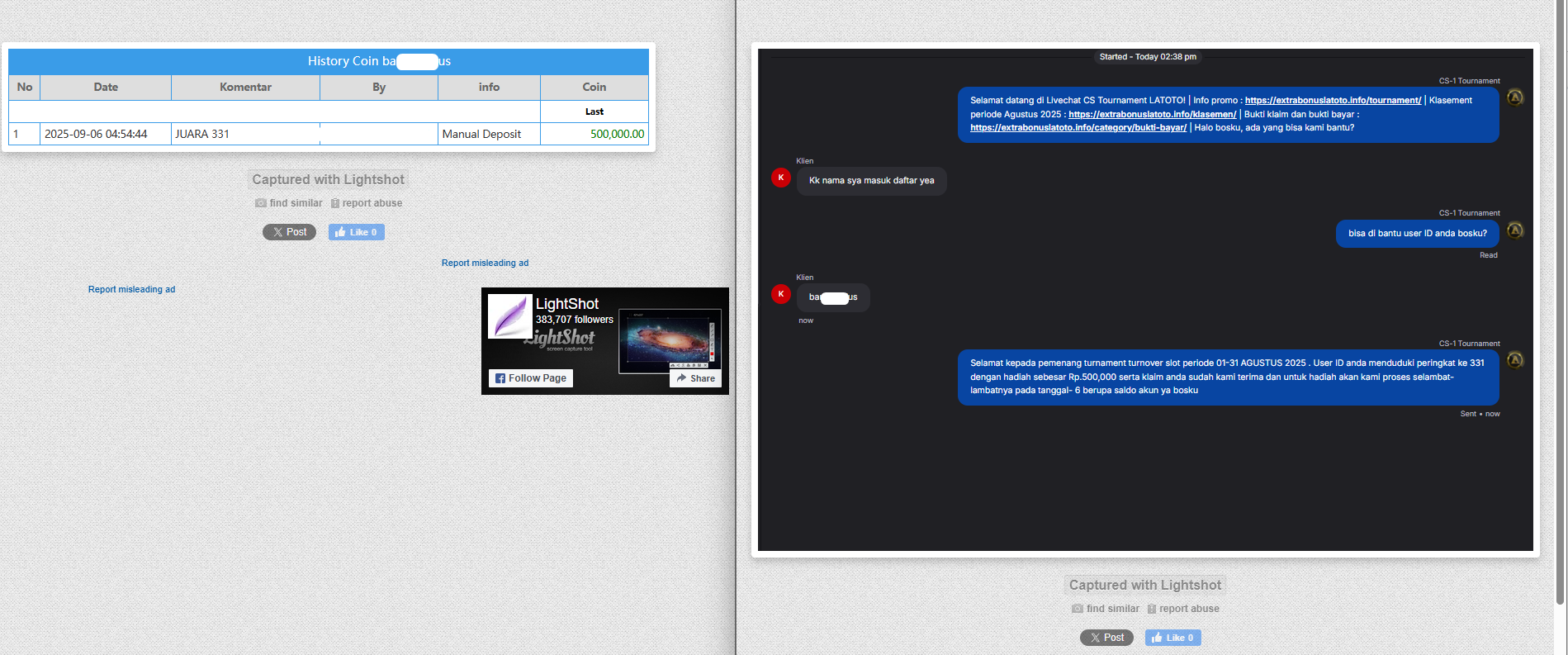Open leftmost 'Report misleading ad' link
The height and width of the screenshot is (655, 1568).
(x=131, y=289)
